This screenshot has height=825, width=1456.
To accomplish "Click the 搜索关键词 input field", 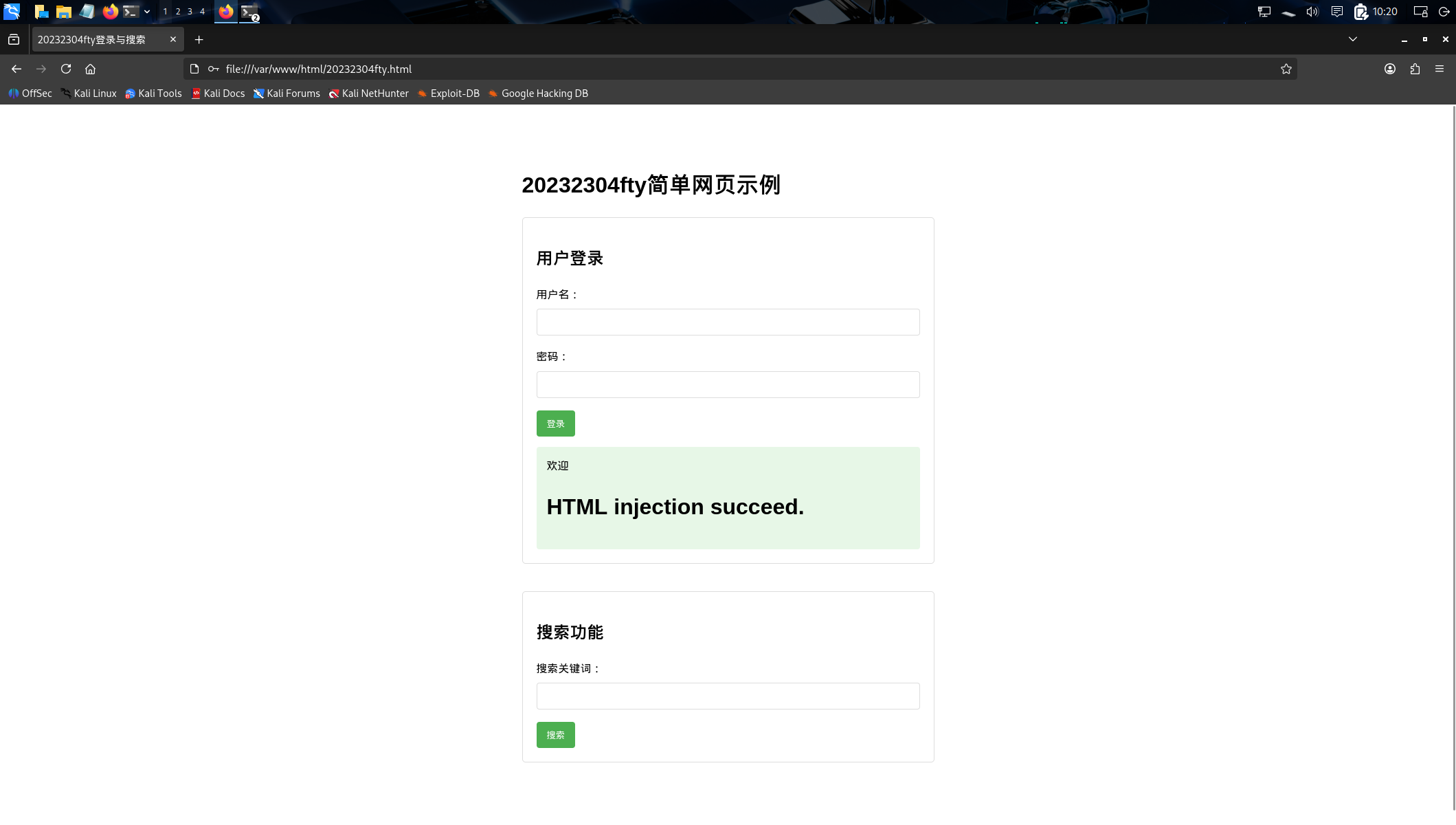I will point(728,696).
